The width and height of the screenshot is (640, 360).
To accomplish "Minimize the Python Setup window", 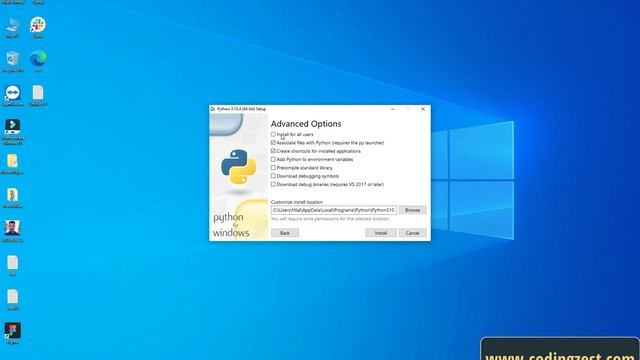I will 393,109.
